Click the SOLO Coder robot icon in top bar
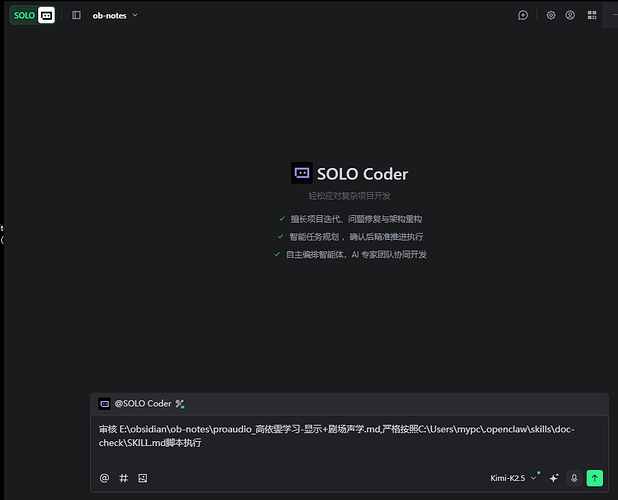Screen dimensions: 618x500 click(x=47, y=15)
